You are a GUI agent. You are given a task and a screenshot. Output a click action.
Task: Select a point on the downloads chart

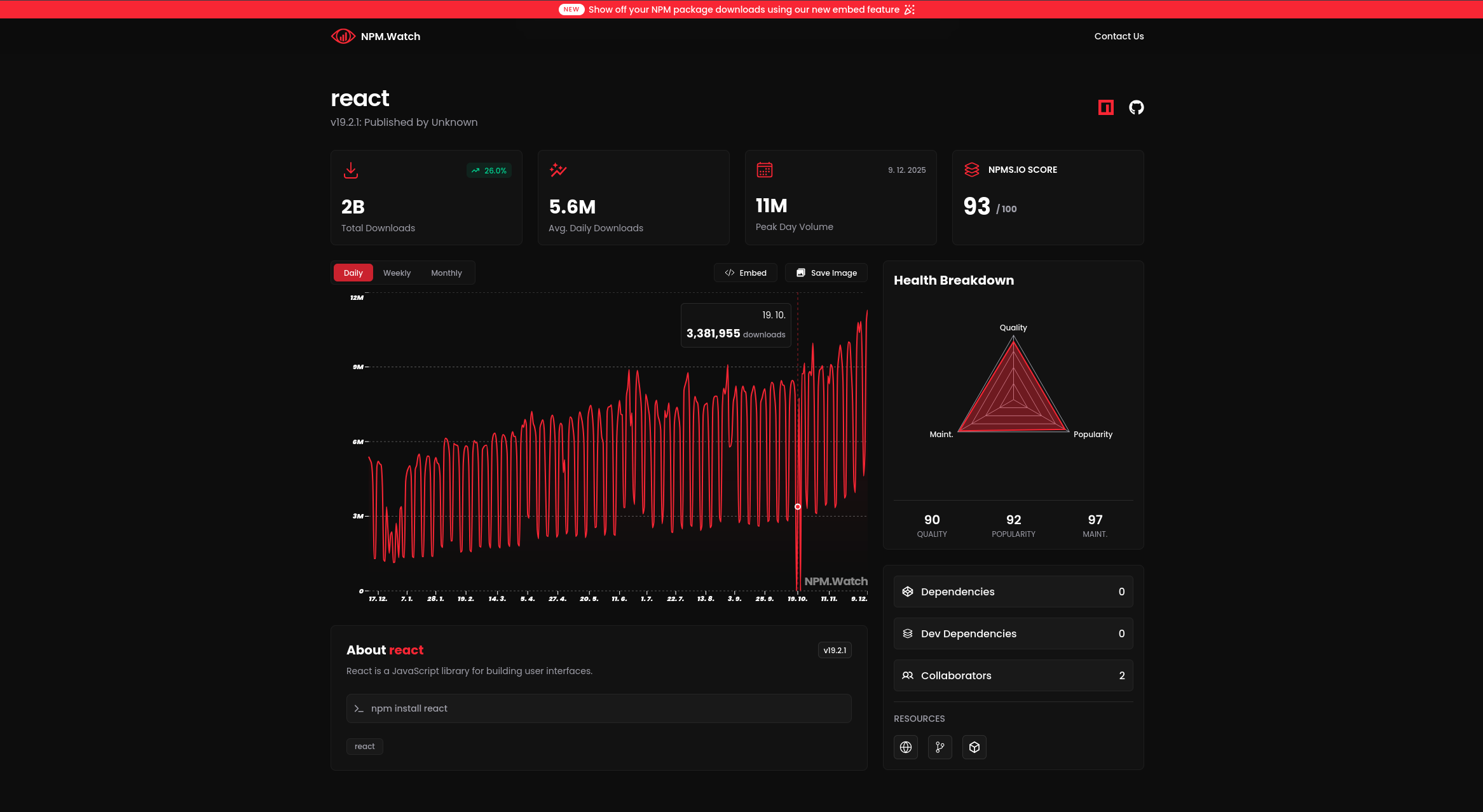click(797, 506)
